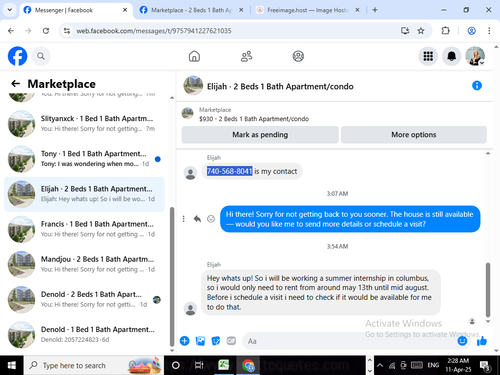Expand the tab search dropdown
Viewport: 500px width, 375px height.
pyautogui.click(x=10, y=10)
